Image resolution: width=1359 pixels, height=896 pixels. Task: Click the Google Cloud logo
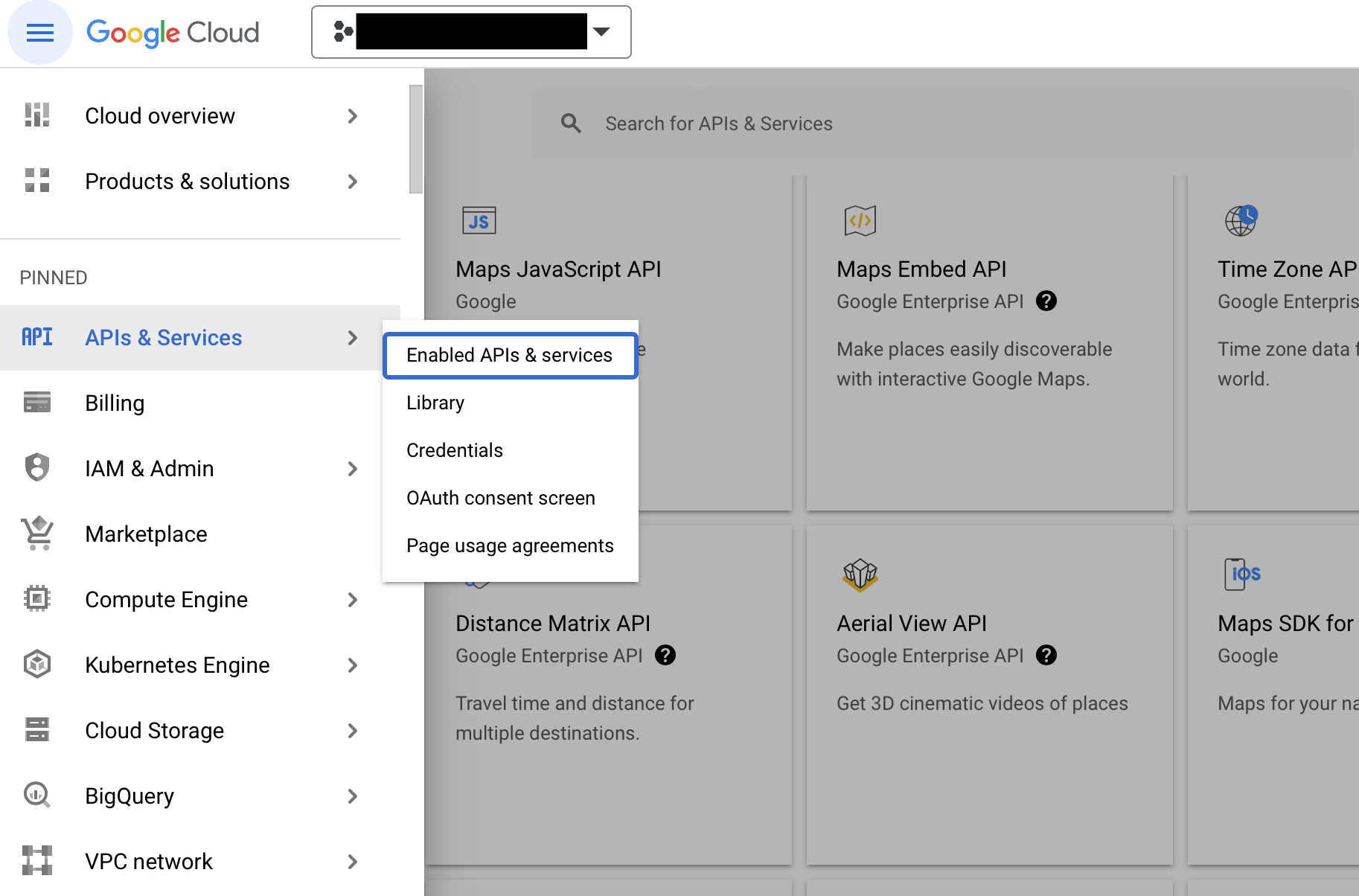pos(173,32)
